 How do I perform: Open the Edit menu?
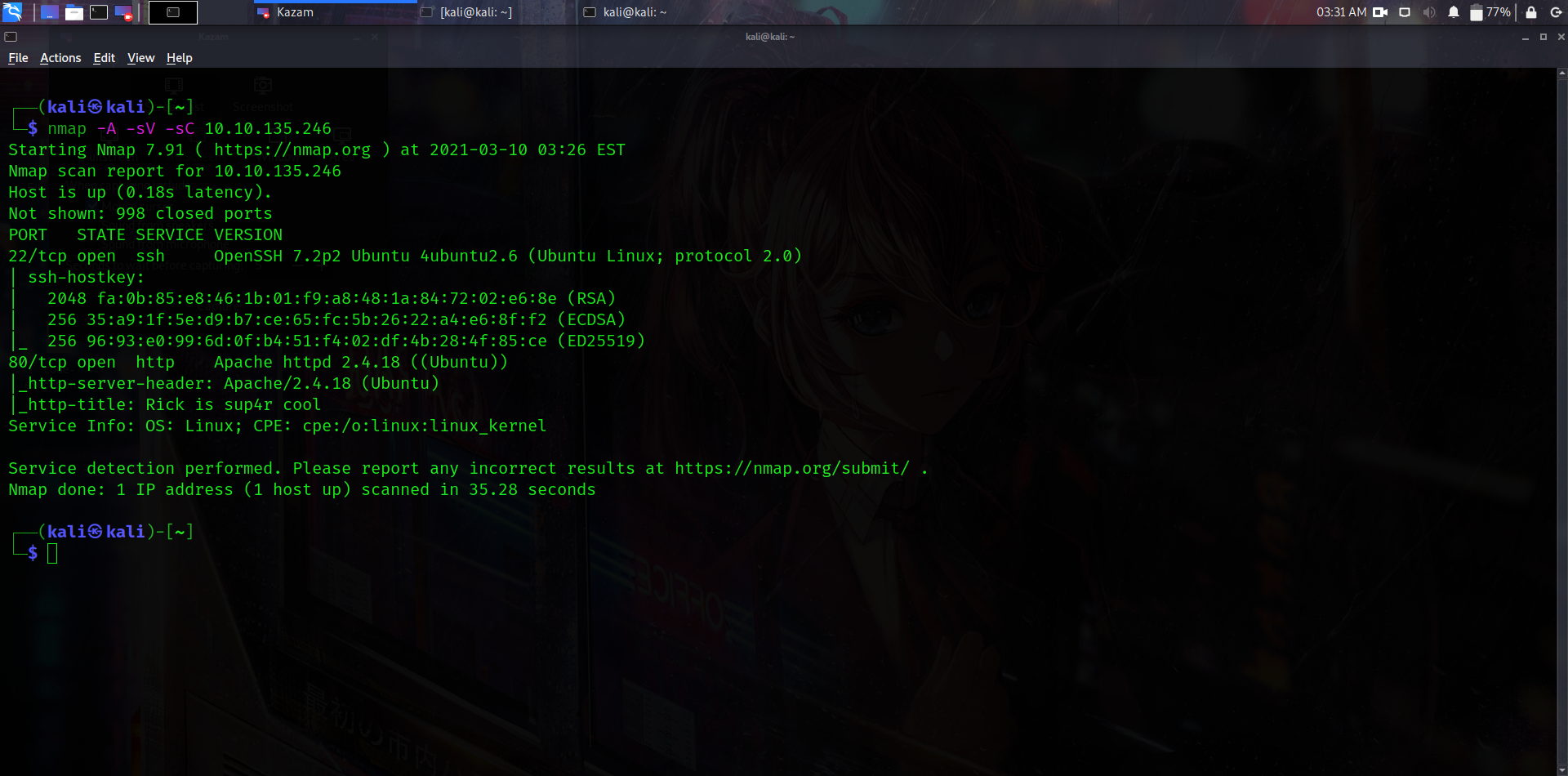(x=104, y=58)
